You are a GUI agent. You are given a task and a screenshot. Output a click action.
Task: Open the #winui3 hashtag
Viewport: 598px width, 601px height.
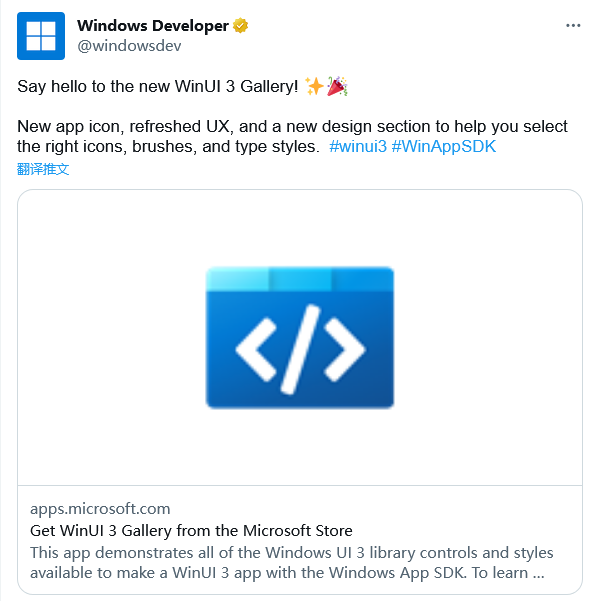pos(358,146)
